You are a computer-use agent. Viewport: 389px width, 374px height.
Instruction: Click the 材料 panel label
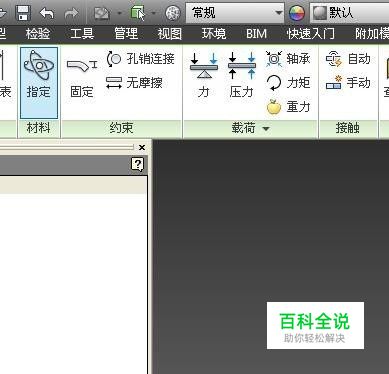39,128
